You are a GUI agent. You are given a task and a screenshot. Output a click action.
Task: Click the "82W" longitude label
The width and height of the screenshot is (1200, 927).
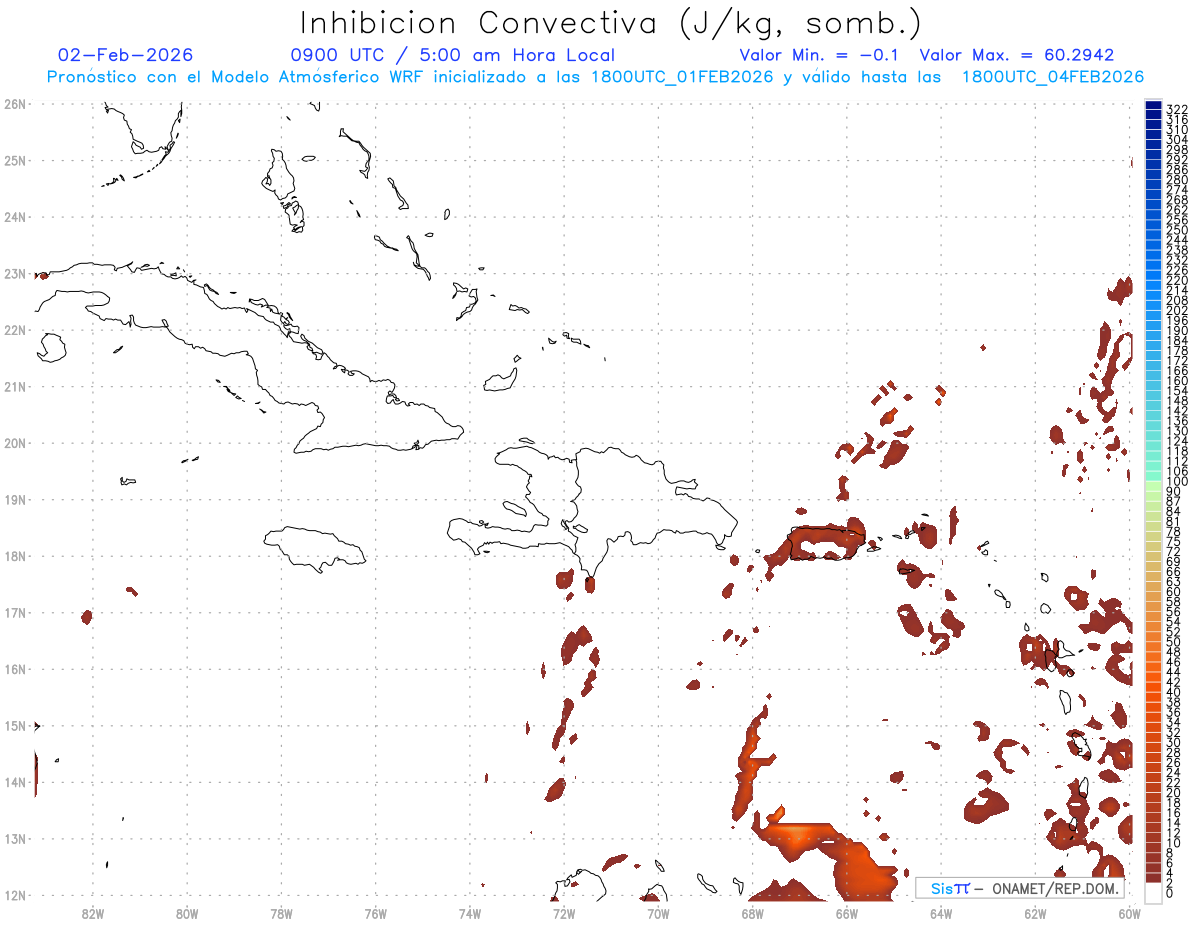click(92, 912)
